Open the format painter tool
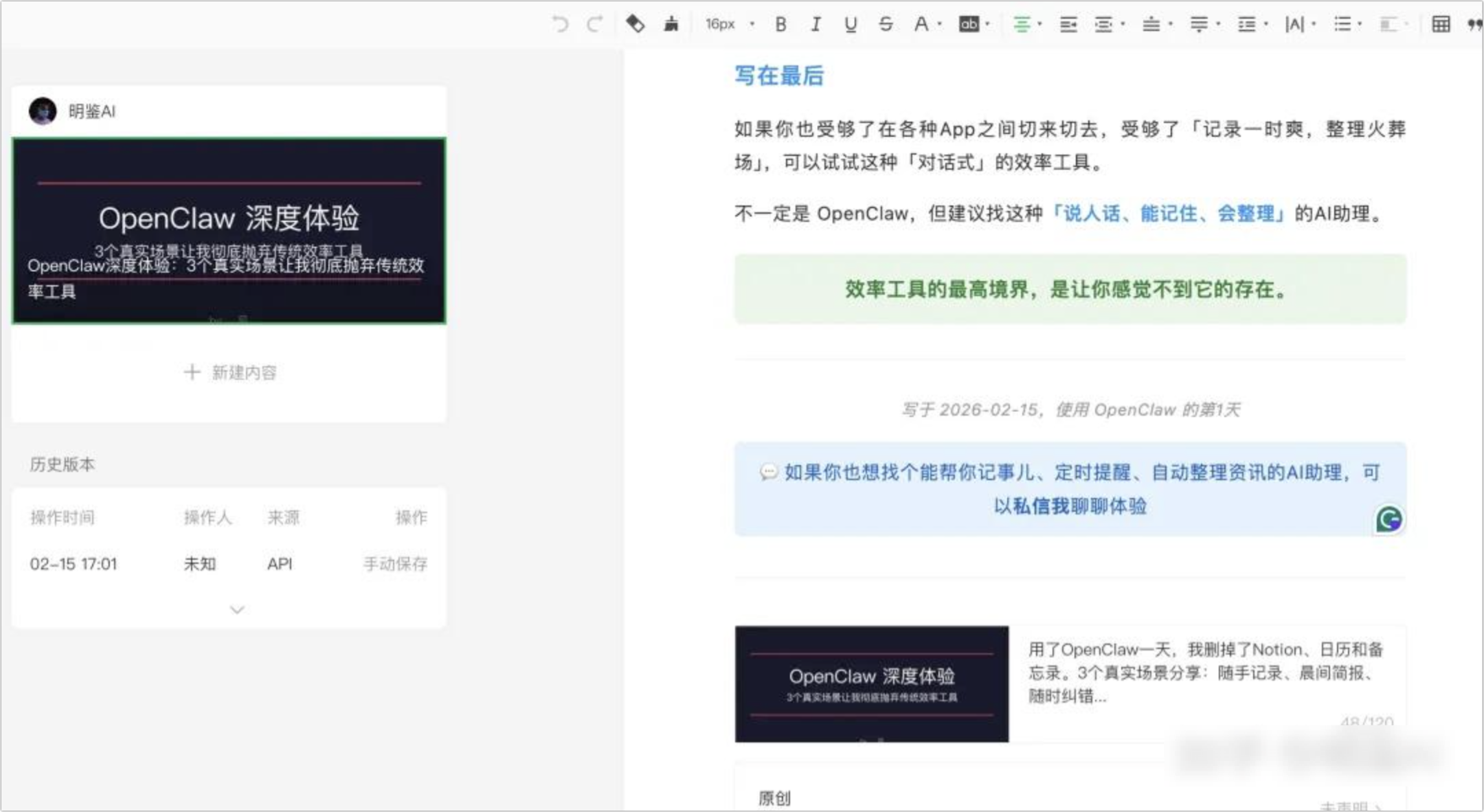Screen dimensions: 1484x812 [670, 24]
